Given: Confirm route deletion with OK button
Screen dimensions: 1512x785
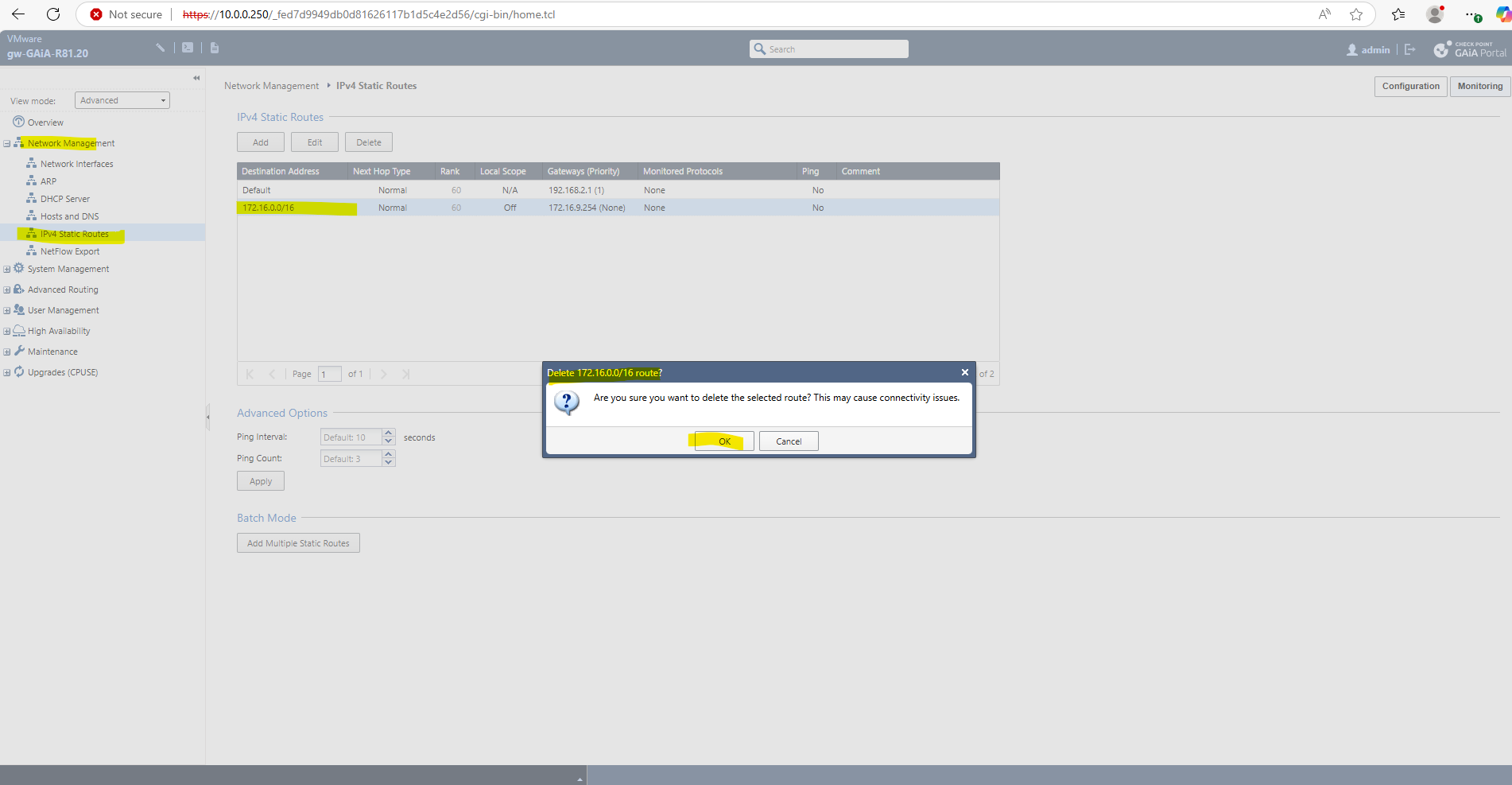Looking at the screenshot, I should 724,441.
